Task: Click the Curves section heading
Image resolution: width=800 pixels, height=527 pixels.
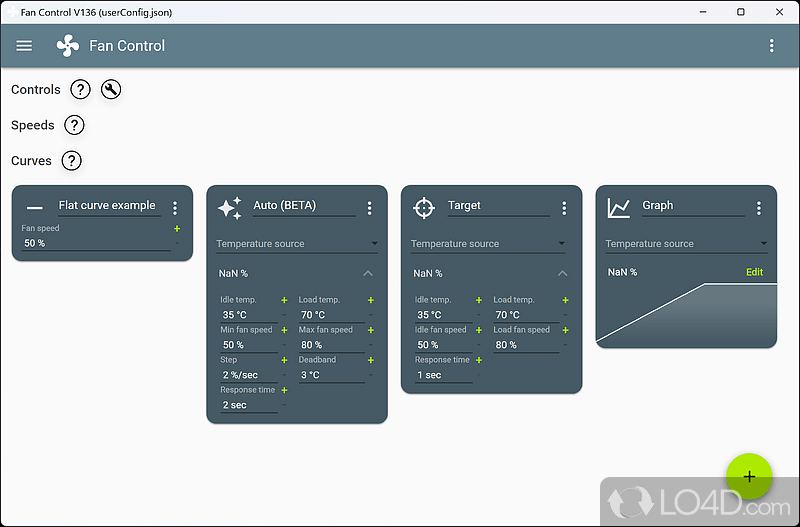Action: [x=31, y=161]
